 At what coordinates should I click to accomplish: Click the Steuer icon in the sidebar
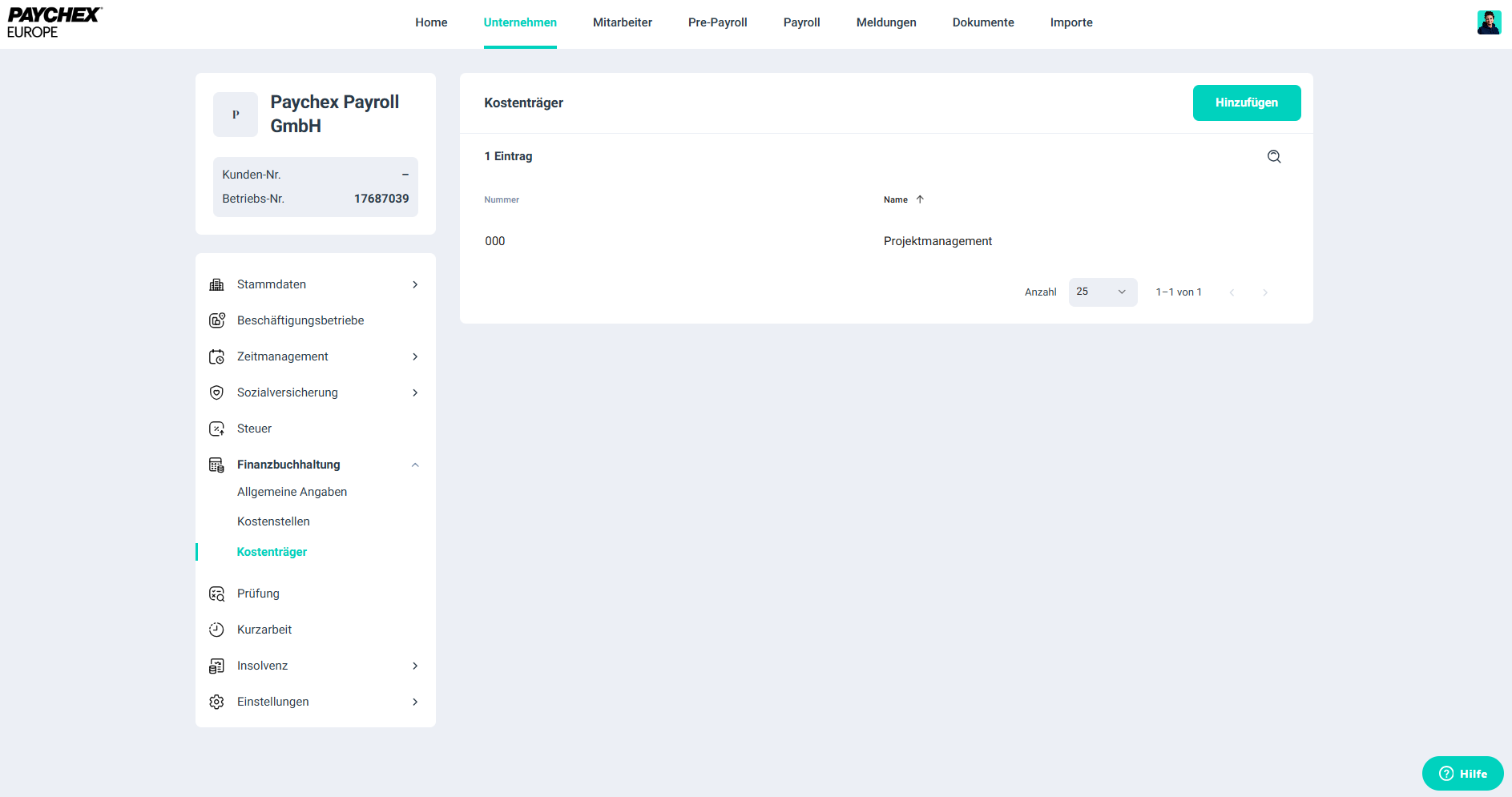(x=216, y=429)
